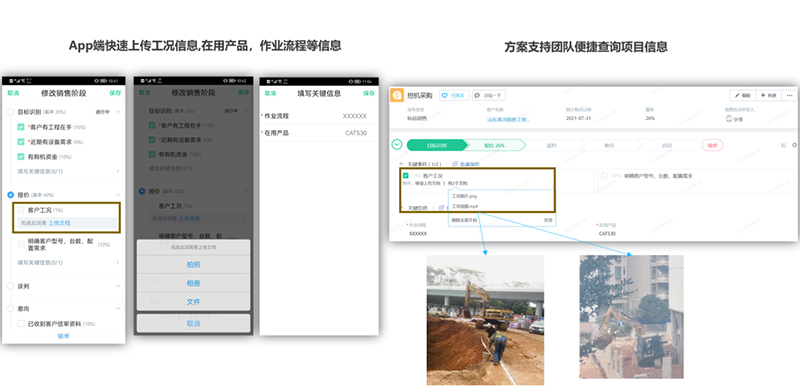800x387 pixels.
Task: Tap the 输单 link at the first phone's bottom
Action: 63,336
